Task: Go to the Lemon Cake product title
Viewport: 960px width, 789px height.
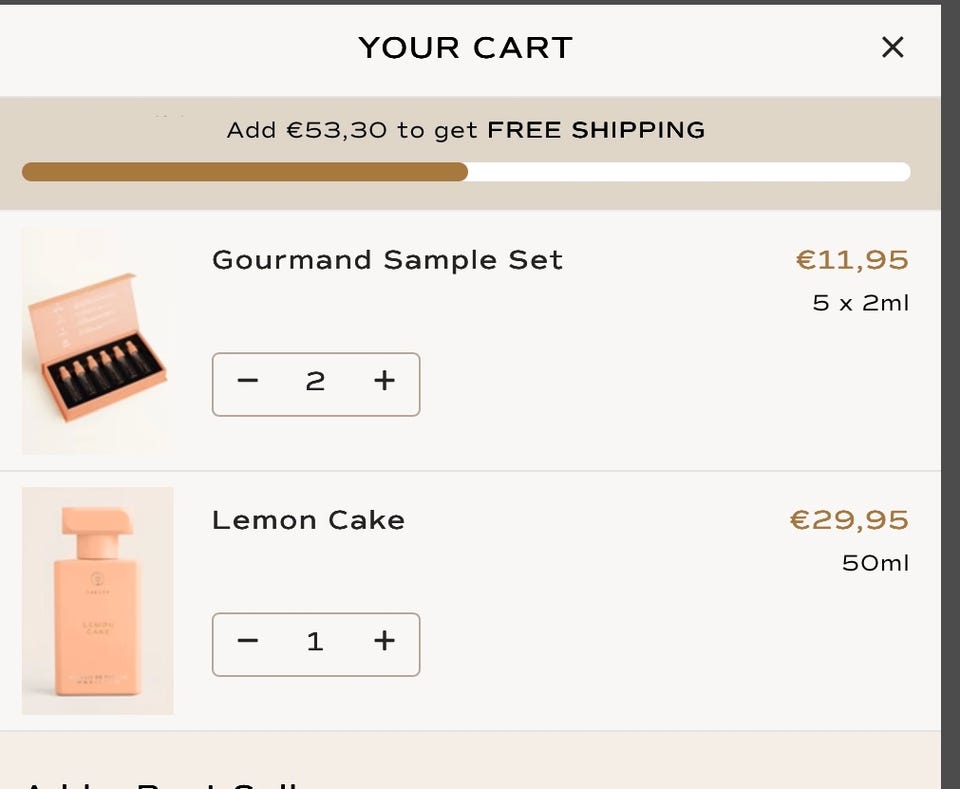Action: [x=308, y=520]
